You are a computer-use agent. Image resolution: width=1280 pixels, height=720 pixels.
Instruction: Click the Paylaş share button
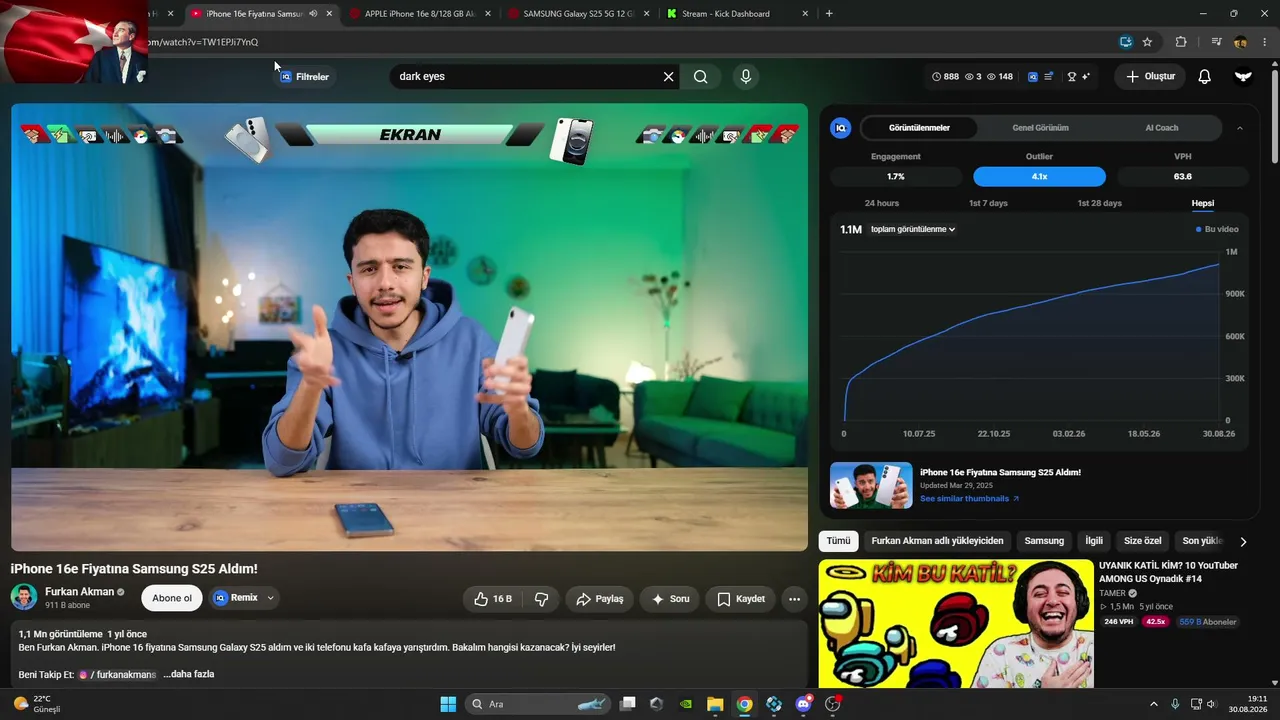tap(600, 599)
